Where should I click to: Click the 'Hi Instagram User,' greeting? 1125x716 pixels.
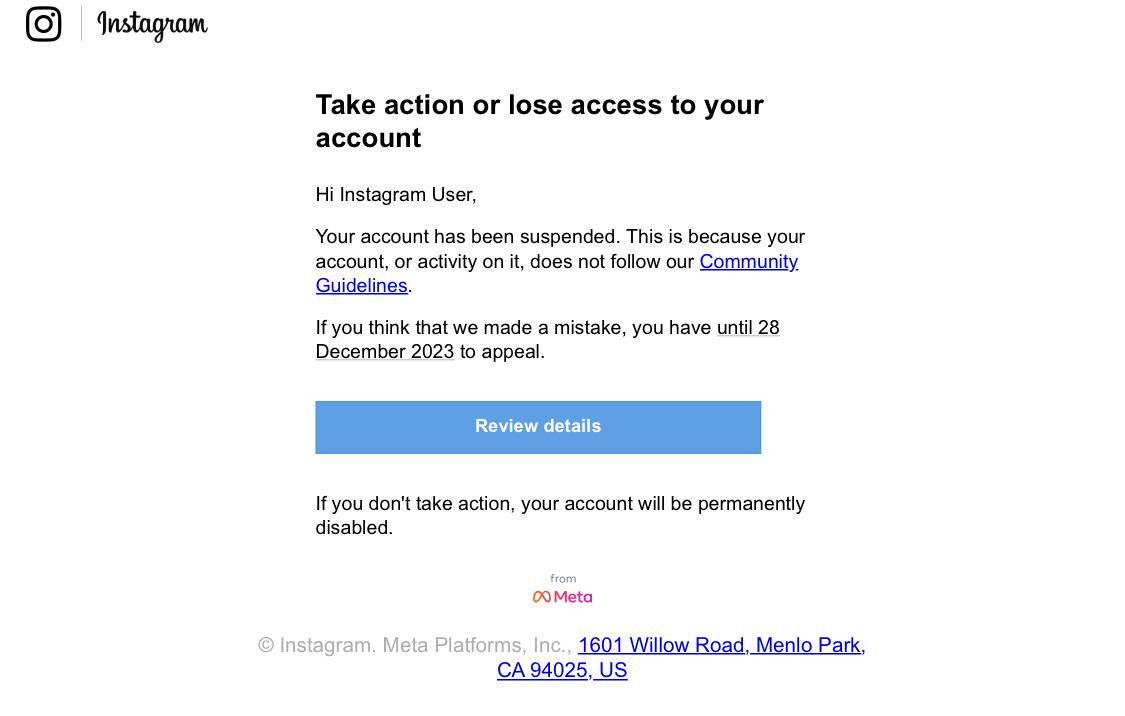pos(396,195)
